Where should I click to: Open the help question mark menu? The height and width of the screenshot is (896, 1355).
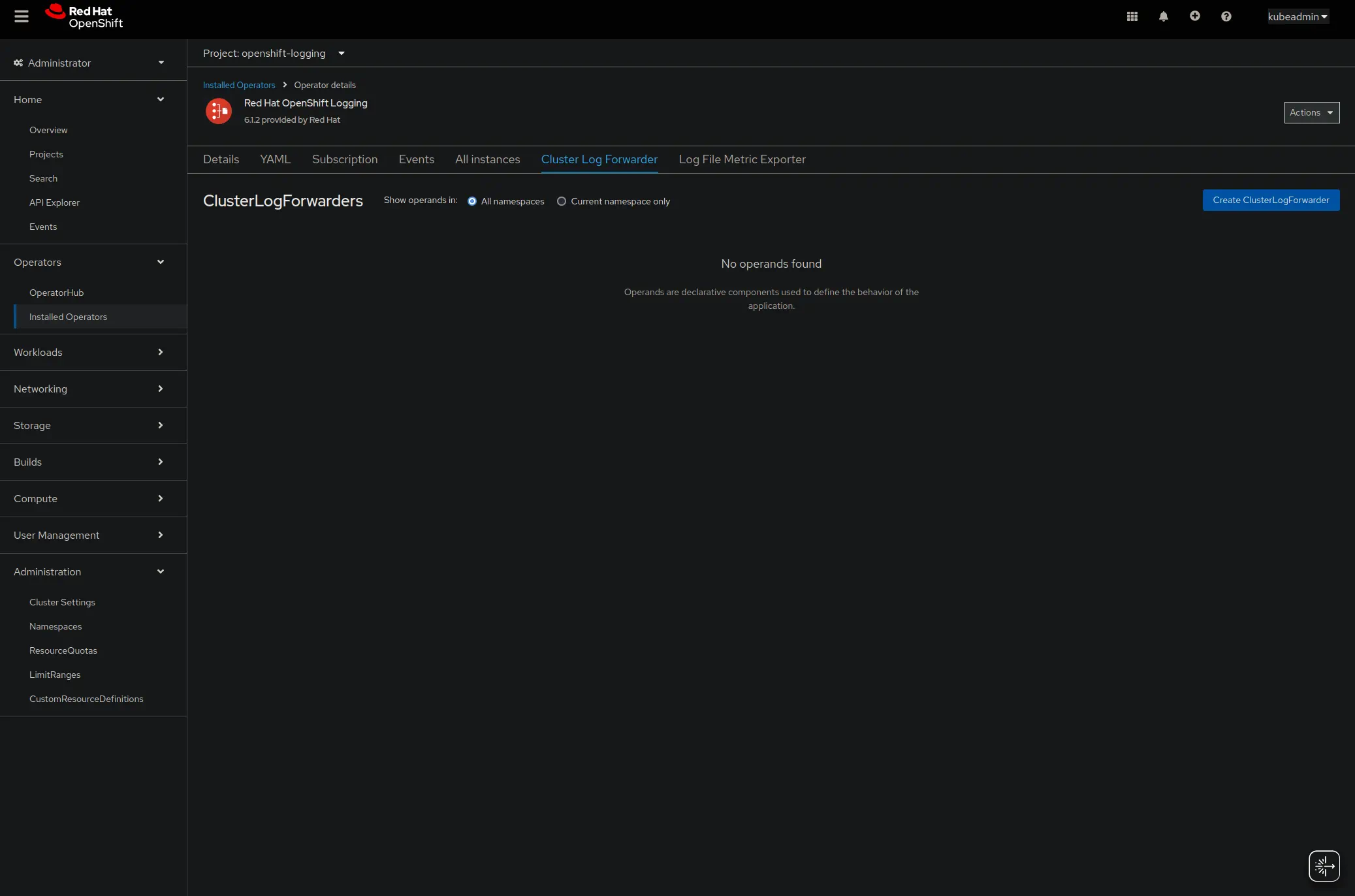pyautogui.click(x=1226, y=16)
